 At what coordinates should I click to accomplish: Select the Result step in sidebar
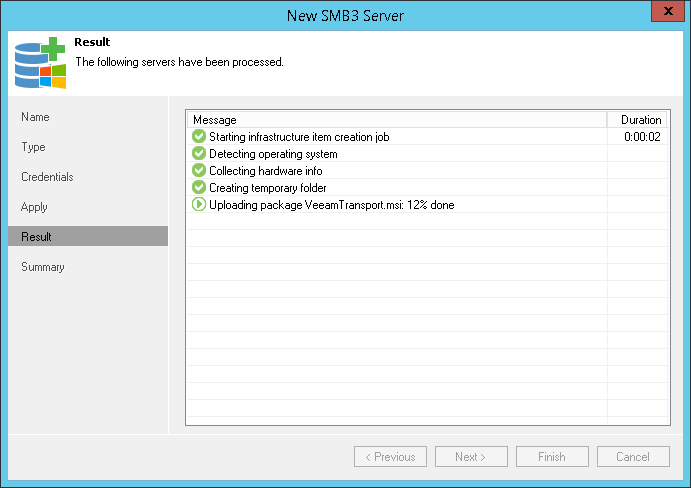tap(37, 237)
